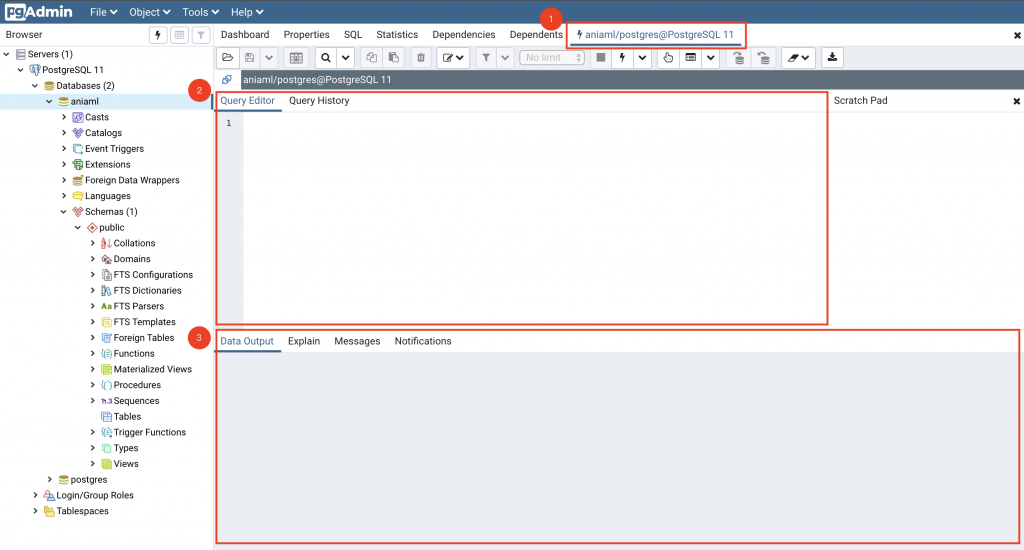The image size is (1024, 550).
Task: Open the Clear eraser dropdown
Action: tap(798, 57)
